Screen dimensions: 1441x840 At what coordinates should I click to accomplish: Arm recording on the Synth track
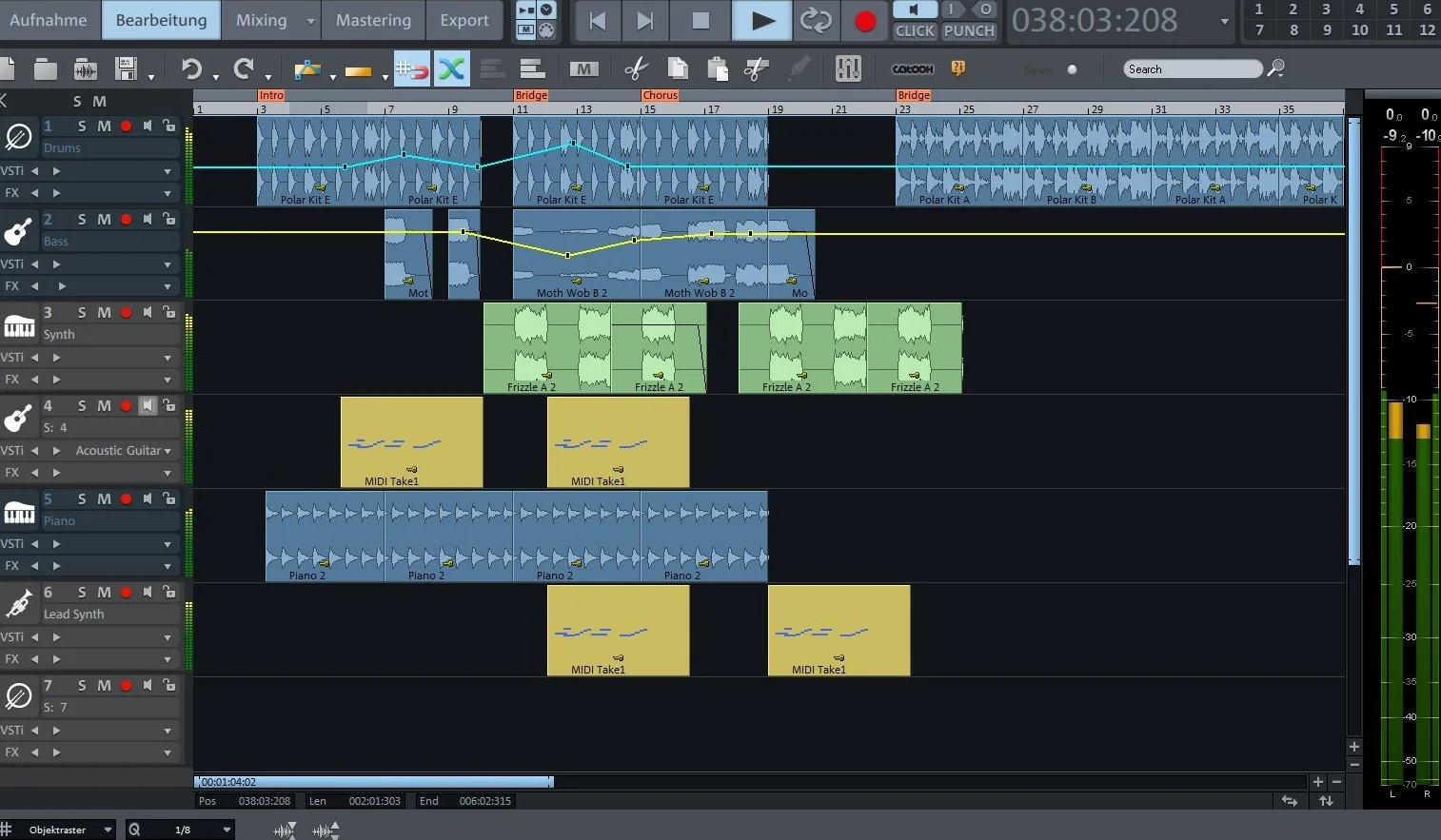(x=126, y=312)
